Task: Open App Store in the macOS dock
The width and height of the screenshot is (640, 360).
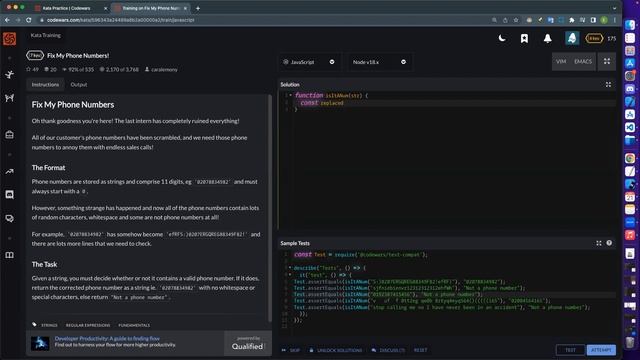Action: [x=630, y=63]
